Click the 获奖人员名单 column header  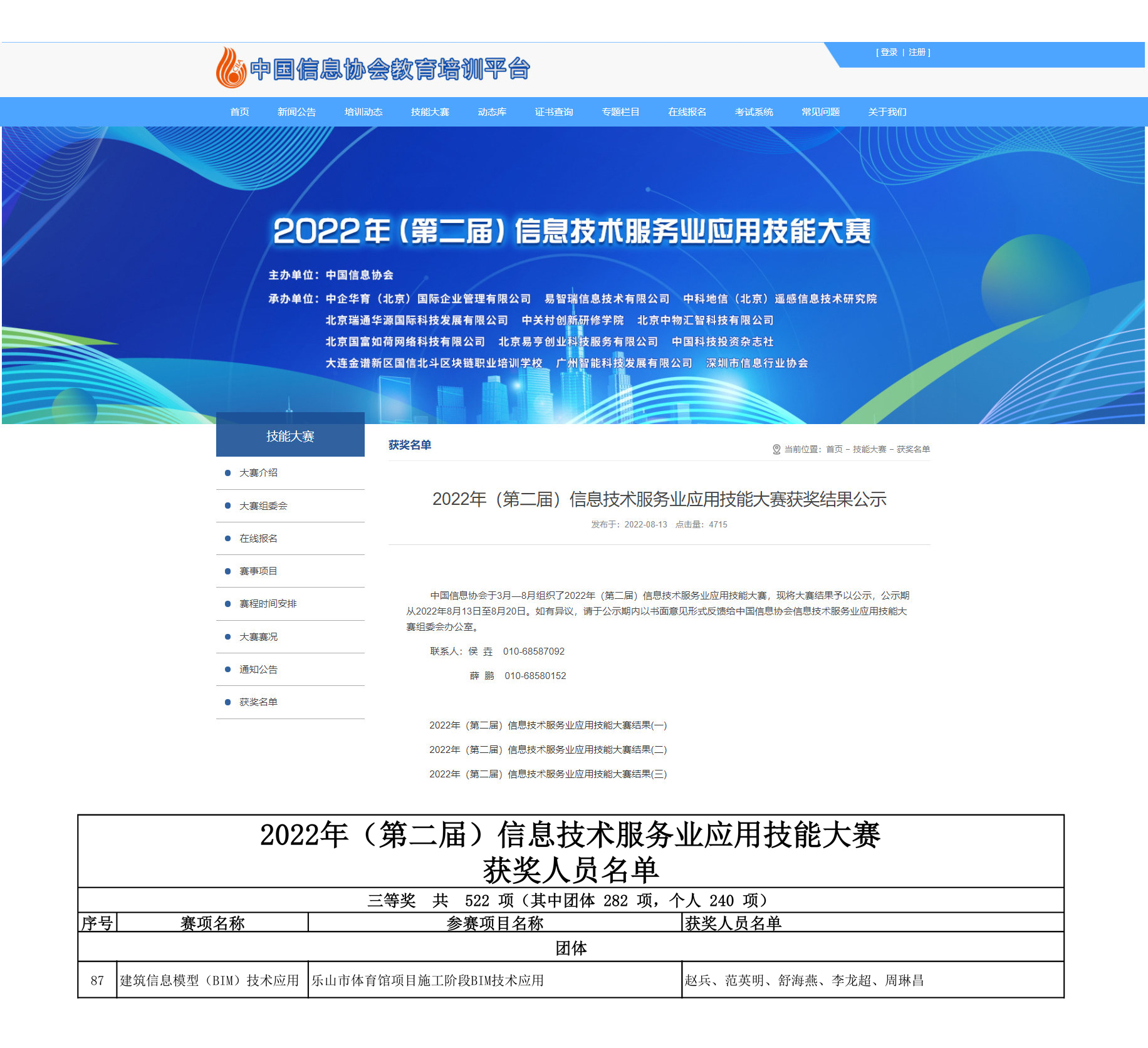(x=873, y=923)
